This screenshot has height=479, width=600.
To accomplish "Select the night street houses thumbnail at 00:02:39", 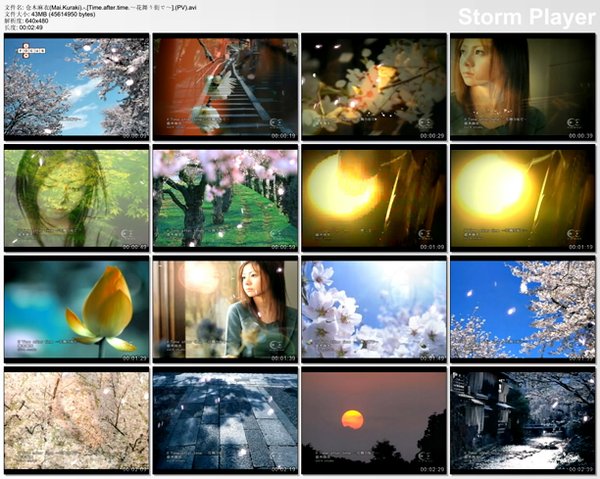I will click(x=523, y=421).
